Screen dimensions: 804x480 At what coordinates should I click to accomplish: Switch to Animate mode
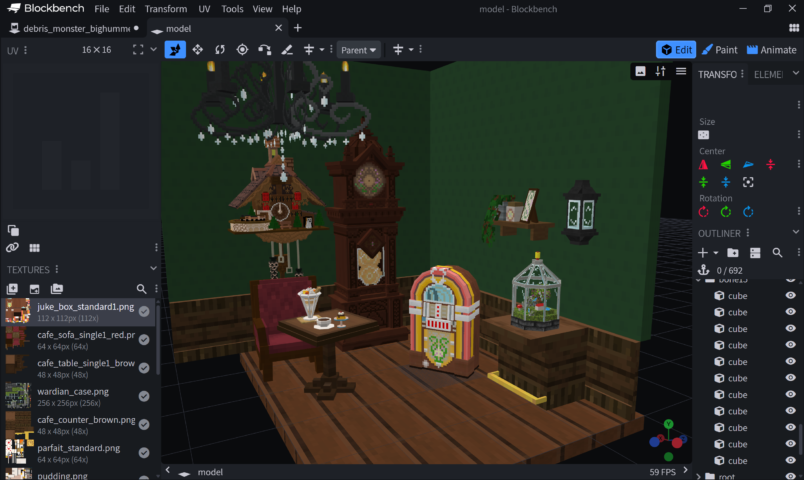(770, 49)
